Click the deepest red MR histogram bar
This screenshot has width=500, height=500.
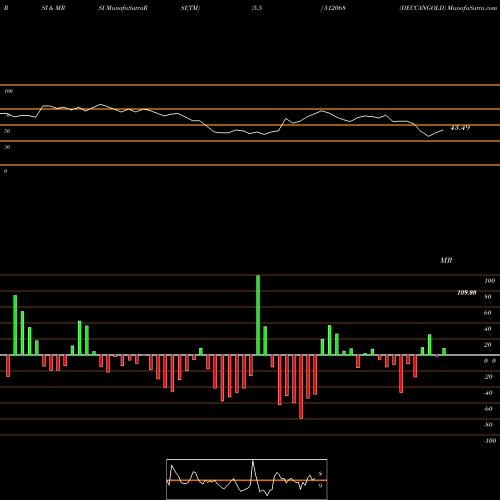click(301, 387)
